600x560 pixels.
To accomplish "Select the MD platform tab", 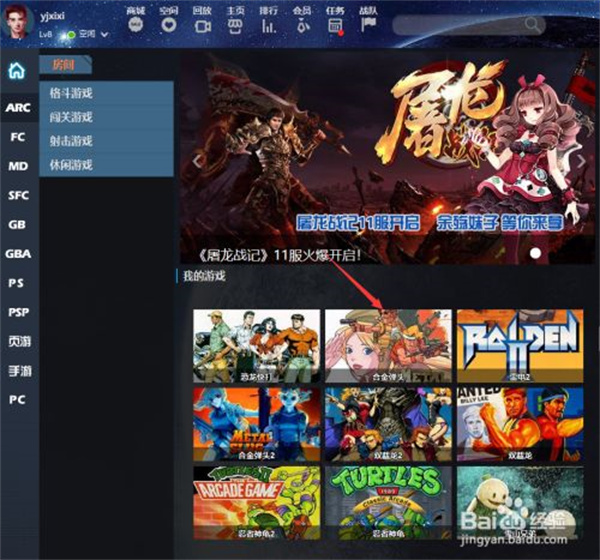I will coord(18,166).
